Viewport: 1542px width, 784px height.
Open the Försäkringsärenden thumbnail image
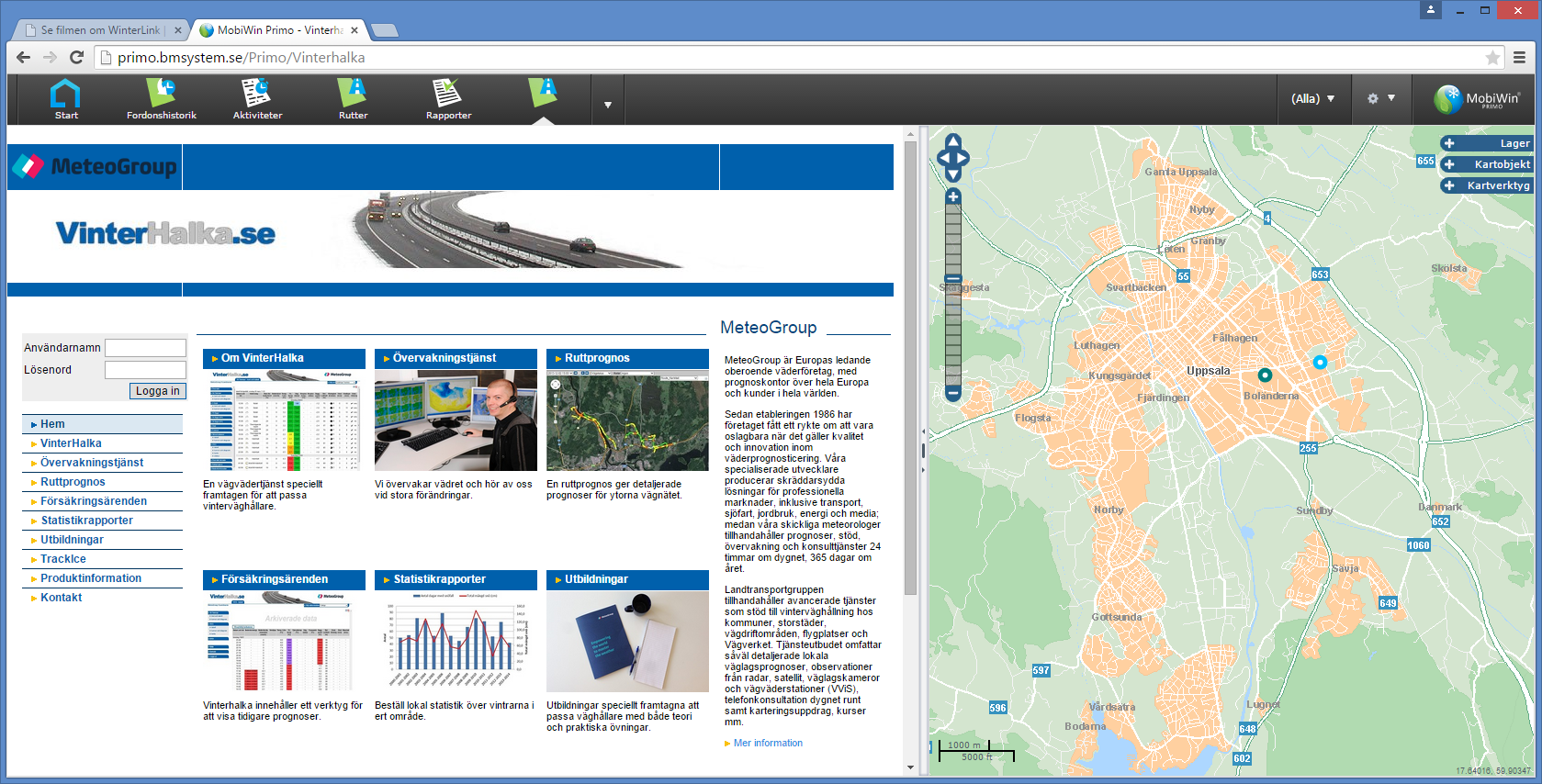[x=284, y=642]
